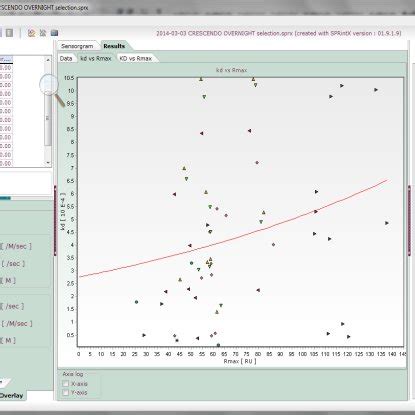
Task: Click the highlighted header cell of the left table
Action: tap(6, 59)
